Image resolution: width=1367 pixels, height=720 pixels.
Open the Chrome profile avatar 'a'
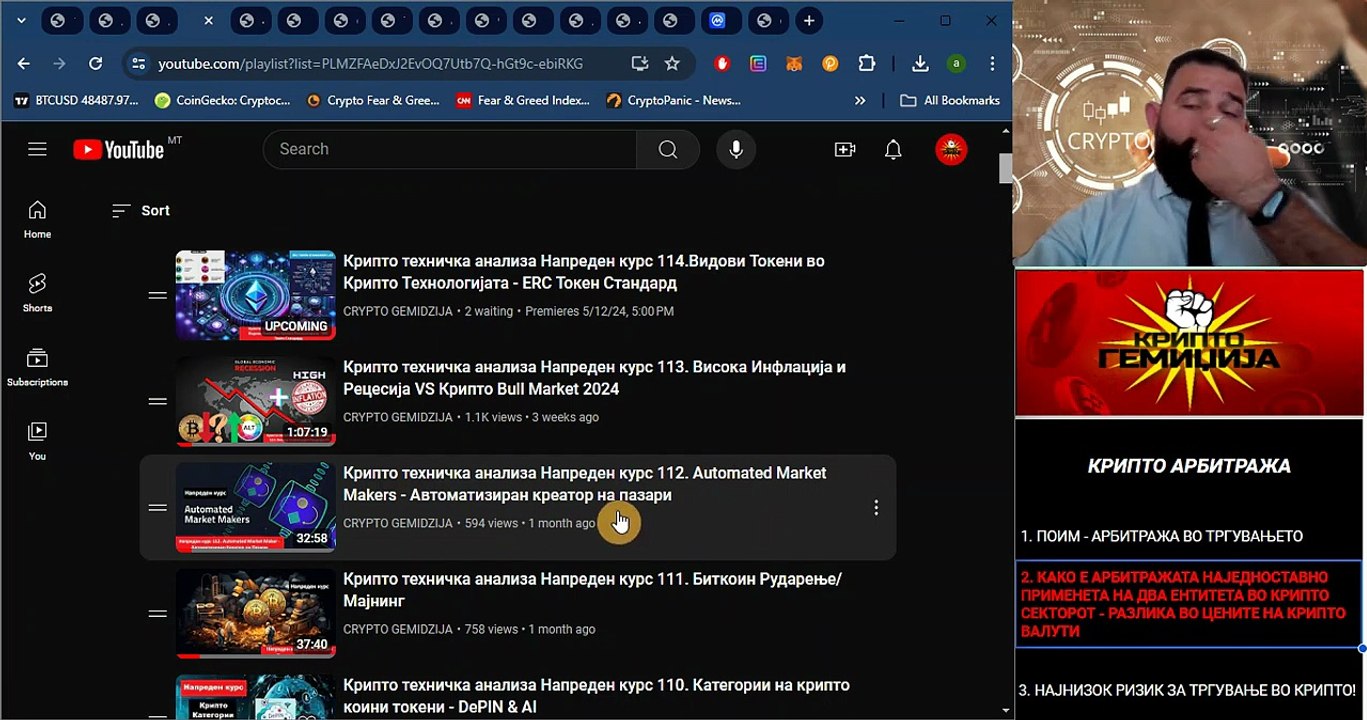956,63
